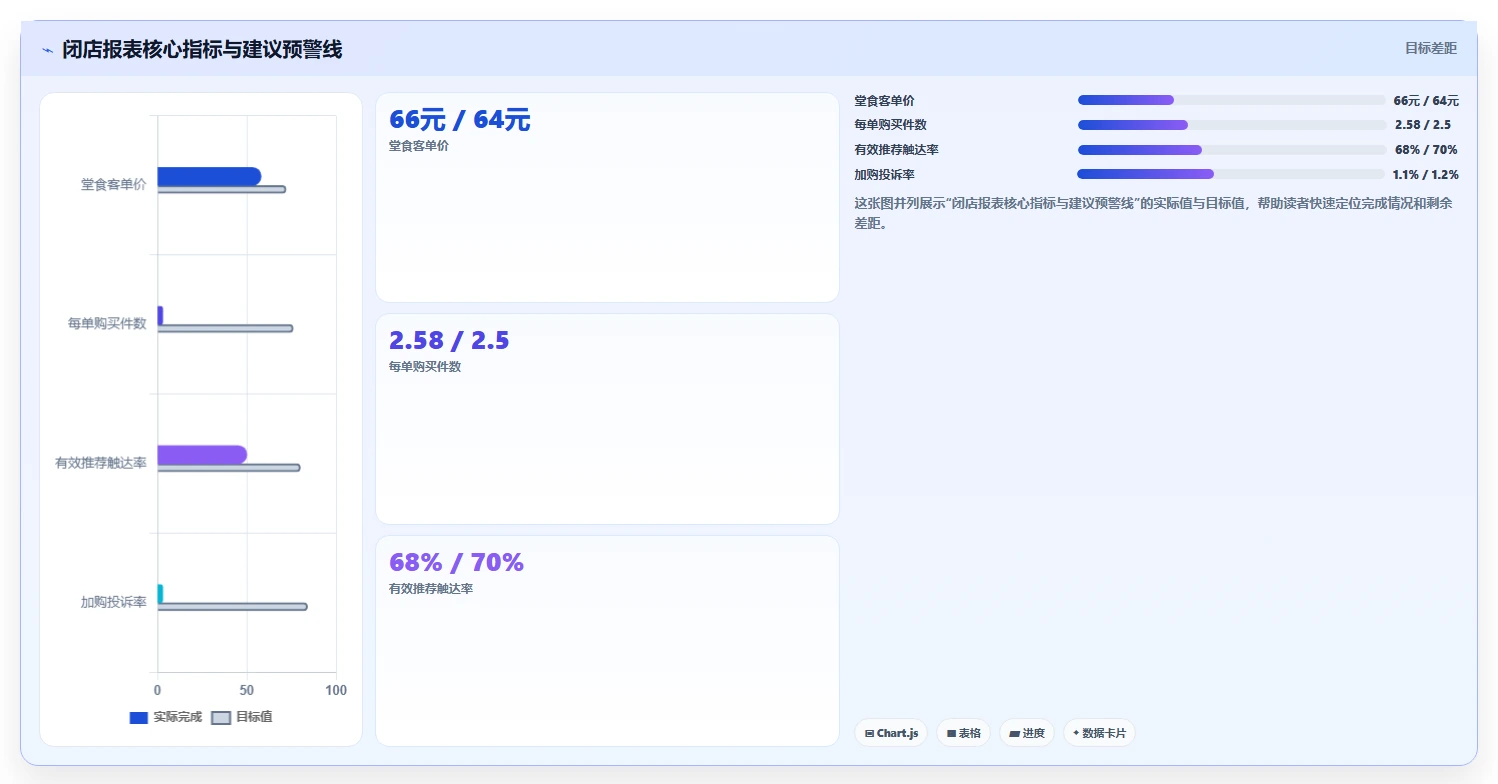
Task: Click the 50 tick on the chart x-axis
Action: [x=247, y=690]
